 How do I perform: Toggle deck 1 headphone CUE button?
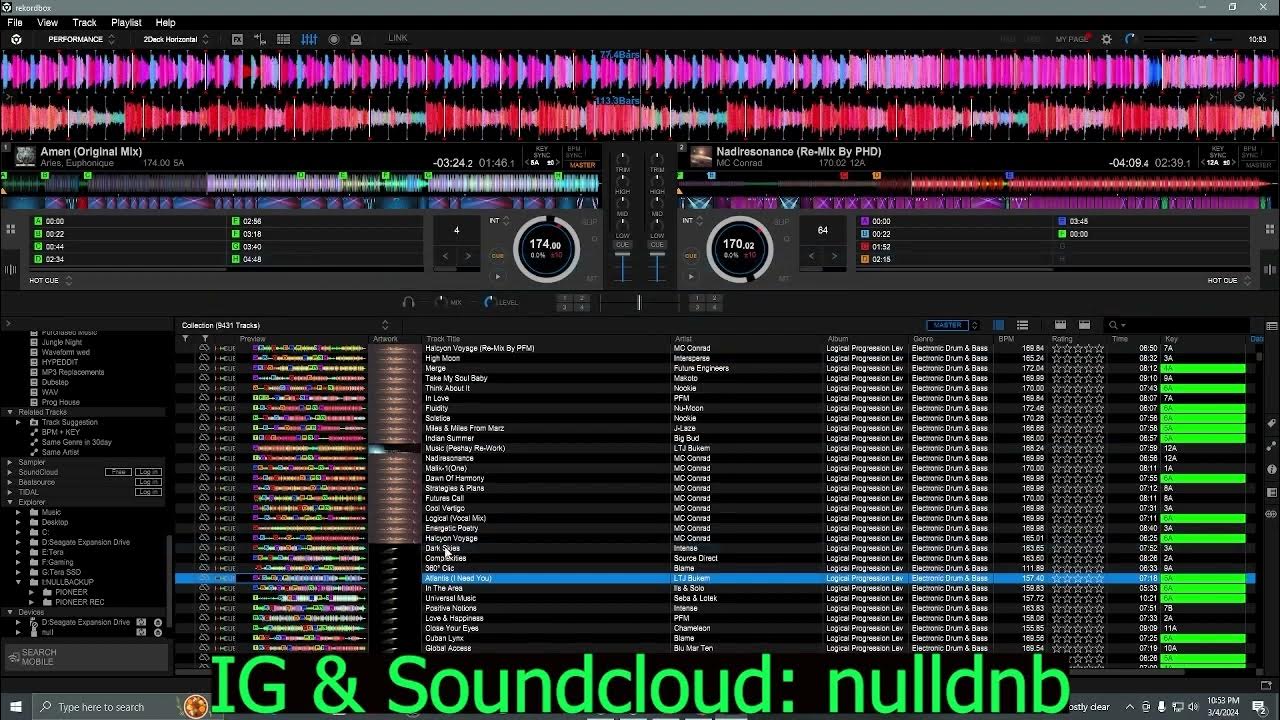click(x=622, y=244)
